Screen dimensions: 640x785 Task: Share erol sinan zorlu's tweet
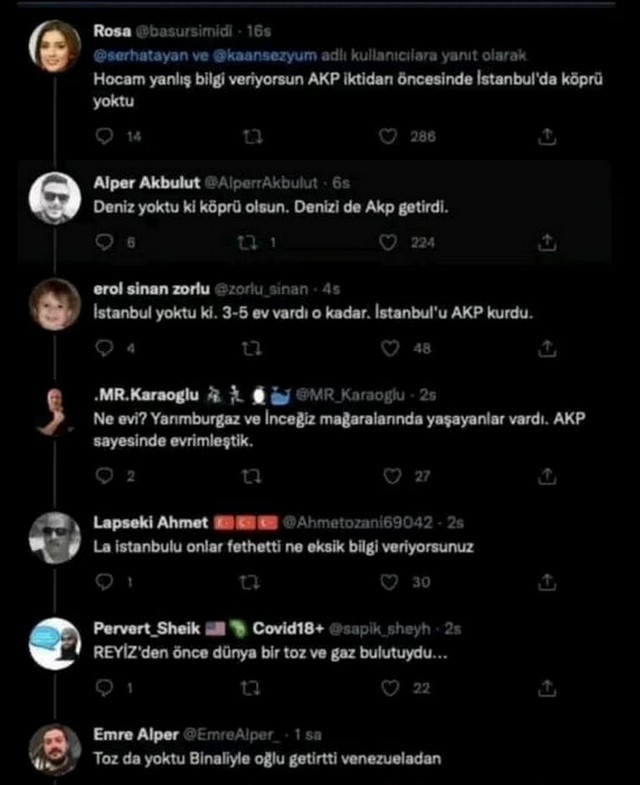tap(547, 348)
